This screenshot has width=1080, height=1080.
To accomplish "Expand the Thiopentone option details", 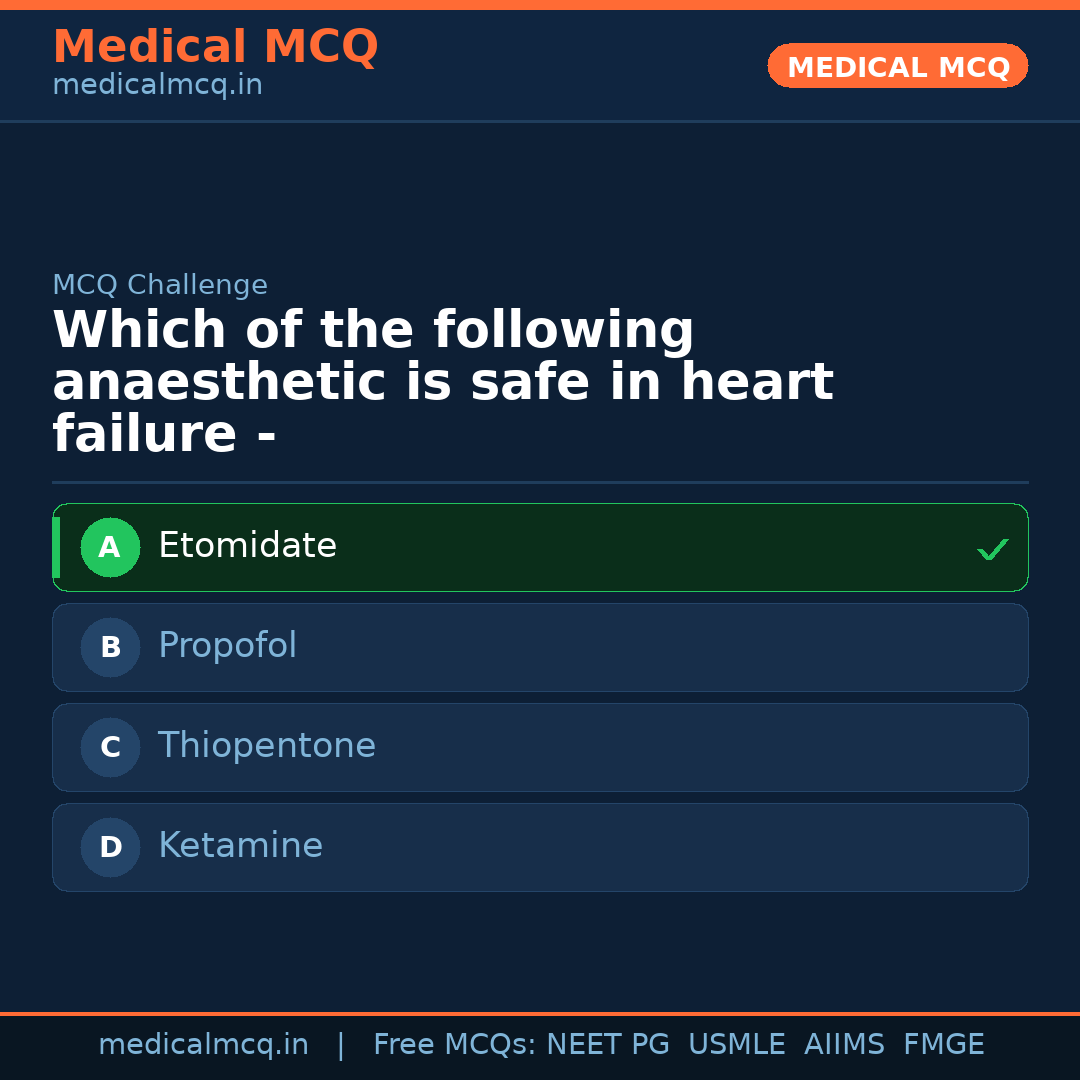I will click(x=540, y=747).
